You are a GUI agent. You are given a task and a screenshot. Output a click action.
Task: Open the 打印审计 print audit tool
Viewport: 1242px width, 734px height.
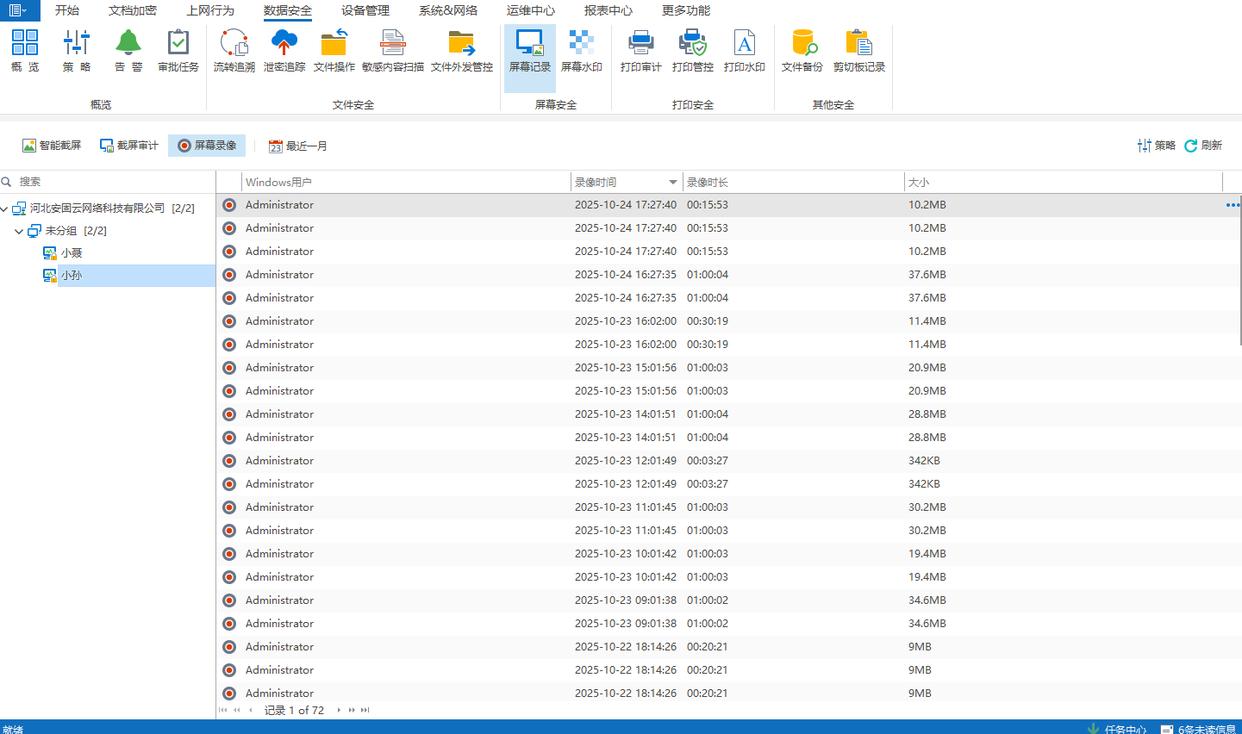coord(640,50)
